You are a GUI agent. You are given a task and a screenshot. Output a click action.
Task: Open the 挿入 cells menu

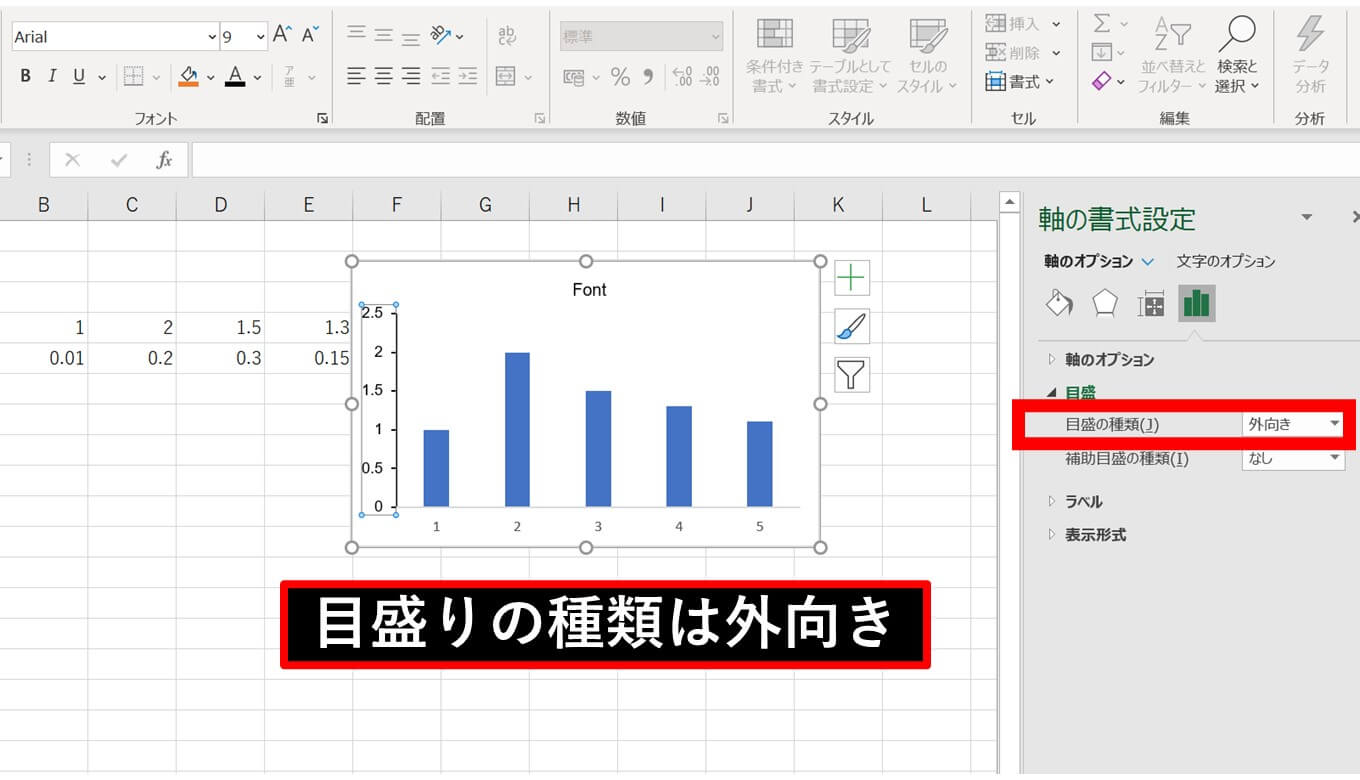1022,23
